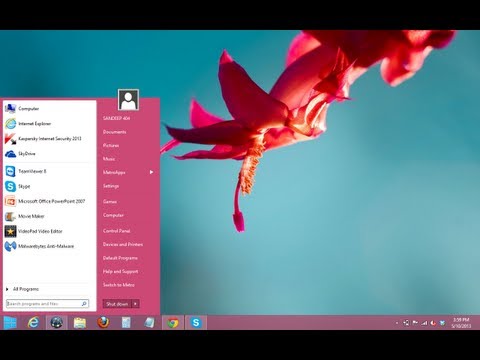The height and width of the screenshot is (360, 480).
Task: Open Documents from the Start menu
Action: pos(115,132)
